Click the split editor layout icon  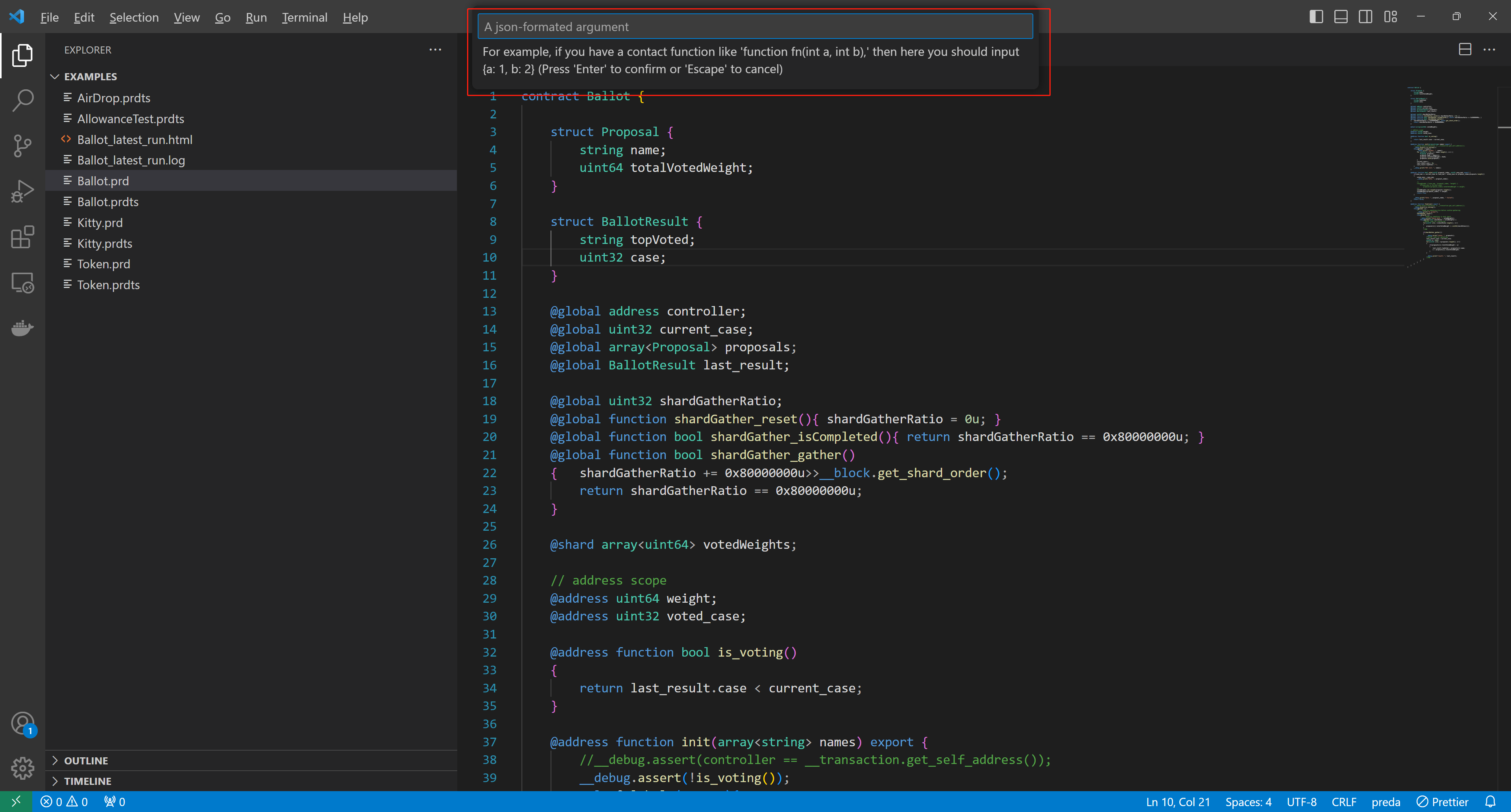[1465, 49]
